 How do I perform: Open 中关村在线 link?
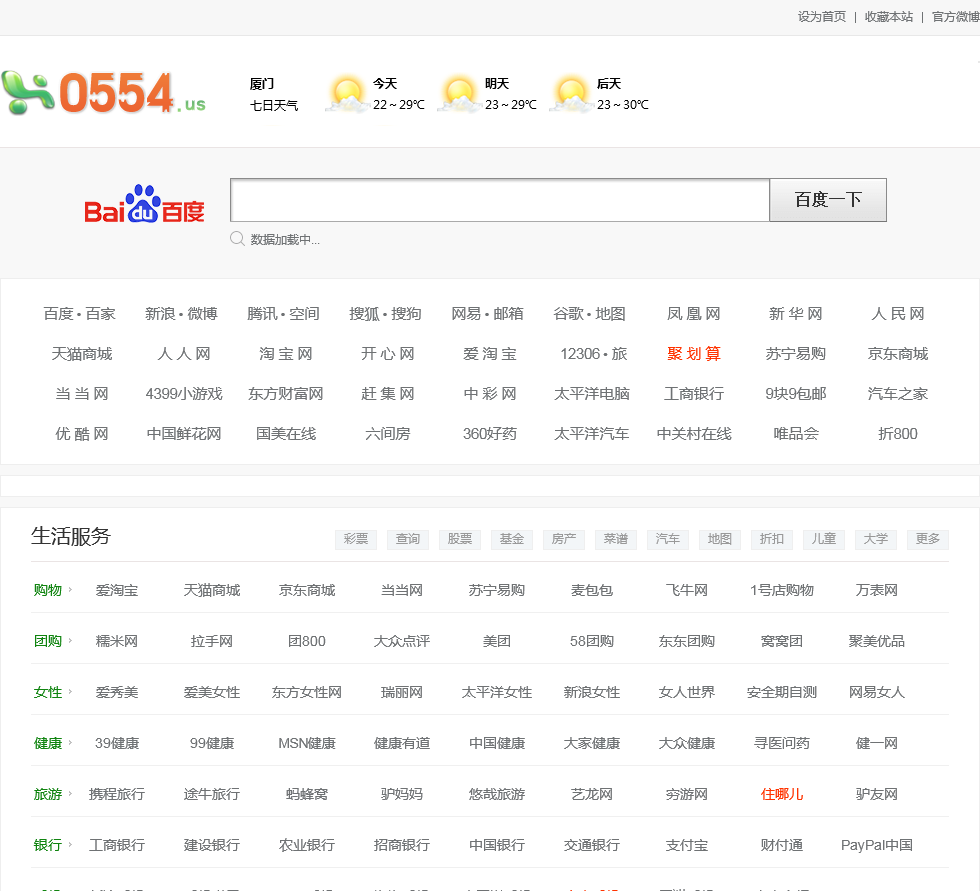[x=694, y=434]
